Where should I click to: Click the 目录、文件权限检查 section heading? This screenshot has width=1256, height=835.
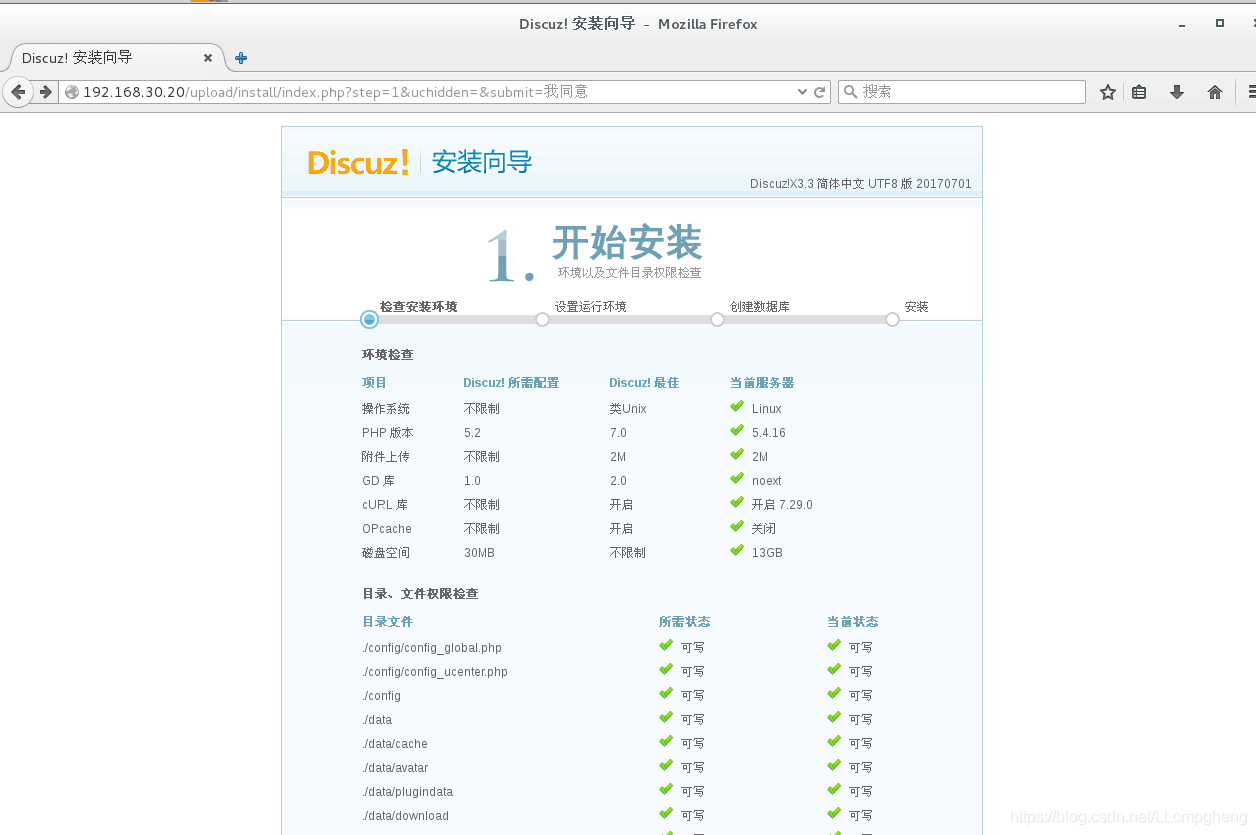[420, 594]
